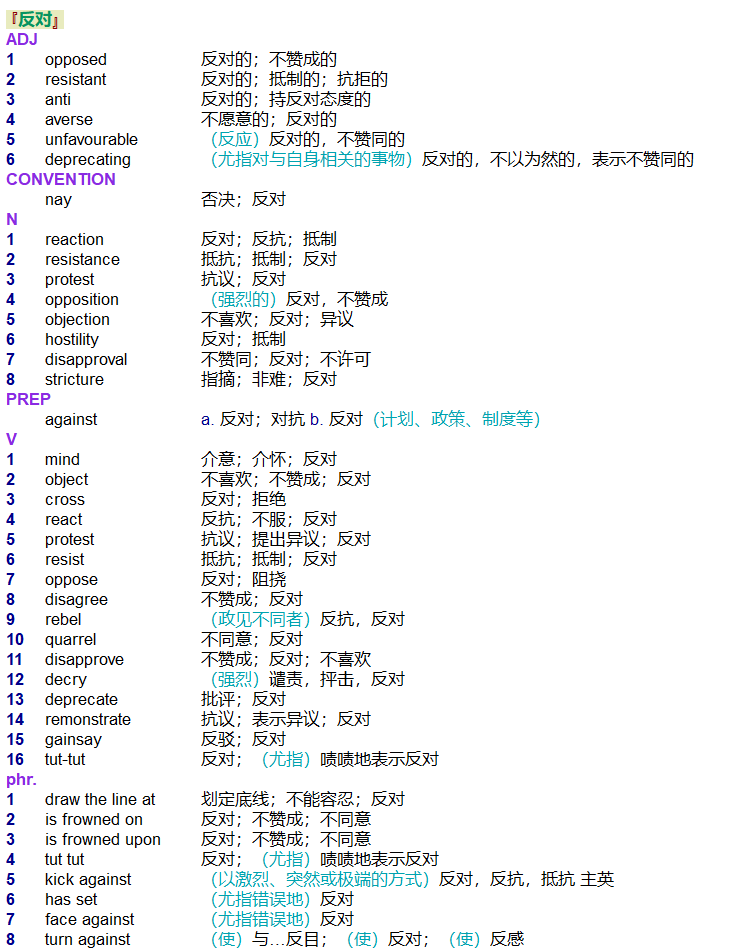
Task: Click the CONVENTION heading
Action: pyautogui.click(x=61, y=180)
